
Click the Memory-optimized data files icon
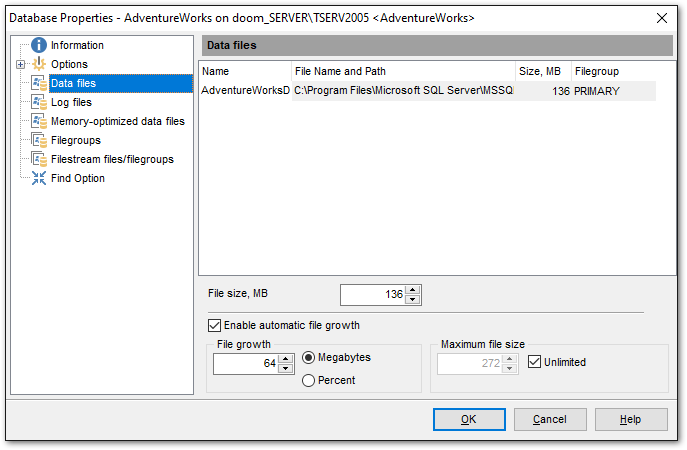click(x=39, y=121)
